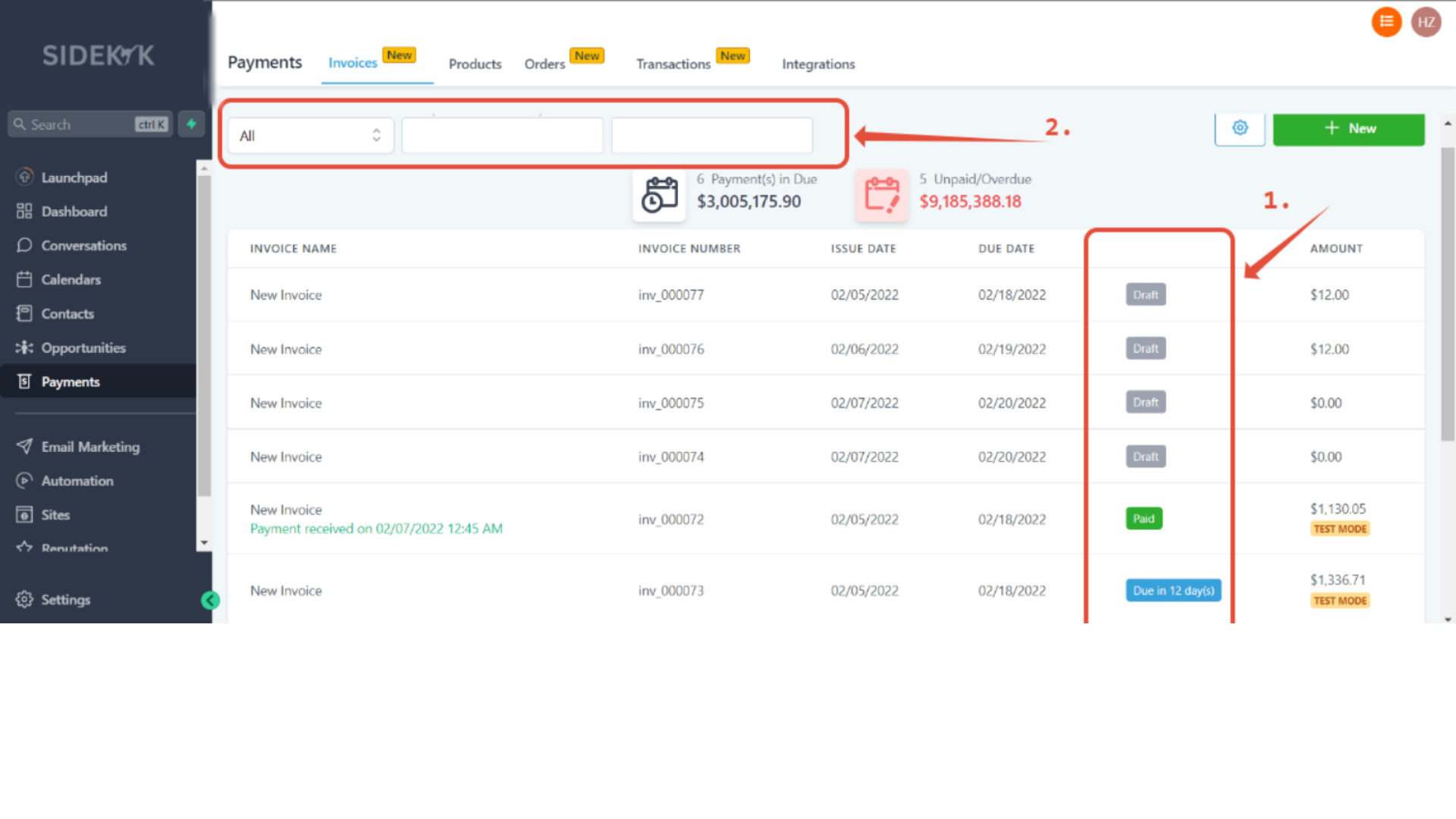Switch to the Products tab
1456x819 pixels.
(x=475, y=64)
